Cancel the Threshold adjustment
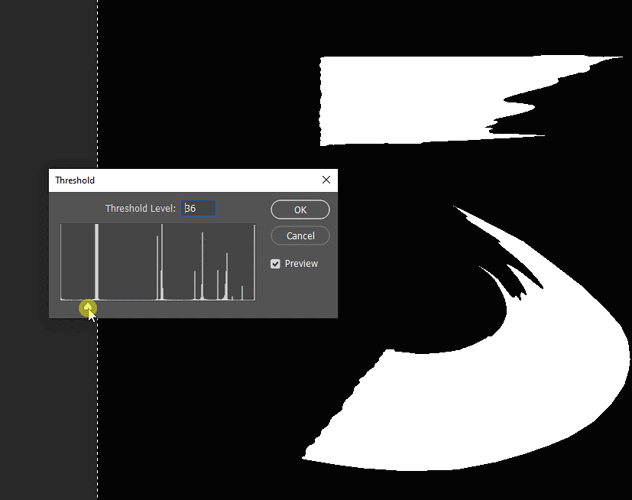Image resolution: width=632 pixels, height=500 pixels. [x=300, y=236]
